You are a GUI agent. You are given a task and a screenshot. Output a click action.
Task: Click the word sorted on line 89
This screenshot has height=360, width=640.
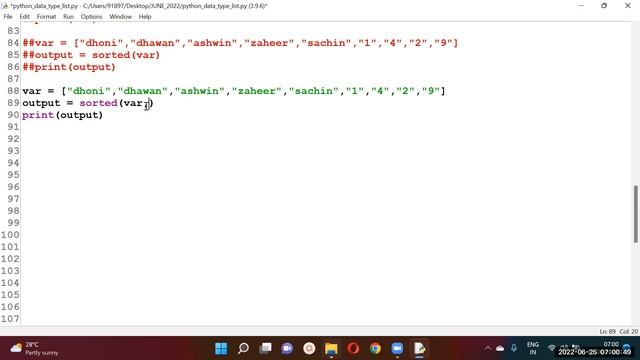[98, 103]
